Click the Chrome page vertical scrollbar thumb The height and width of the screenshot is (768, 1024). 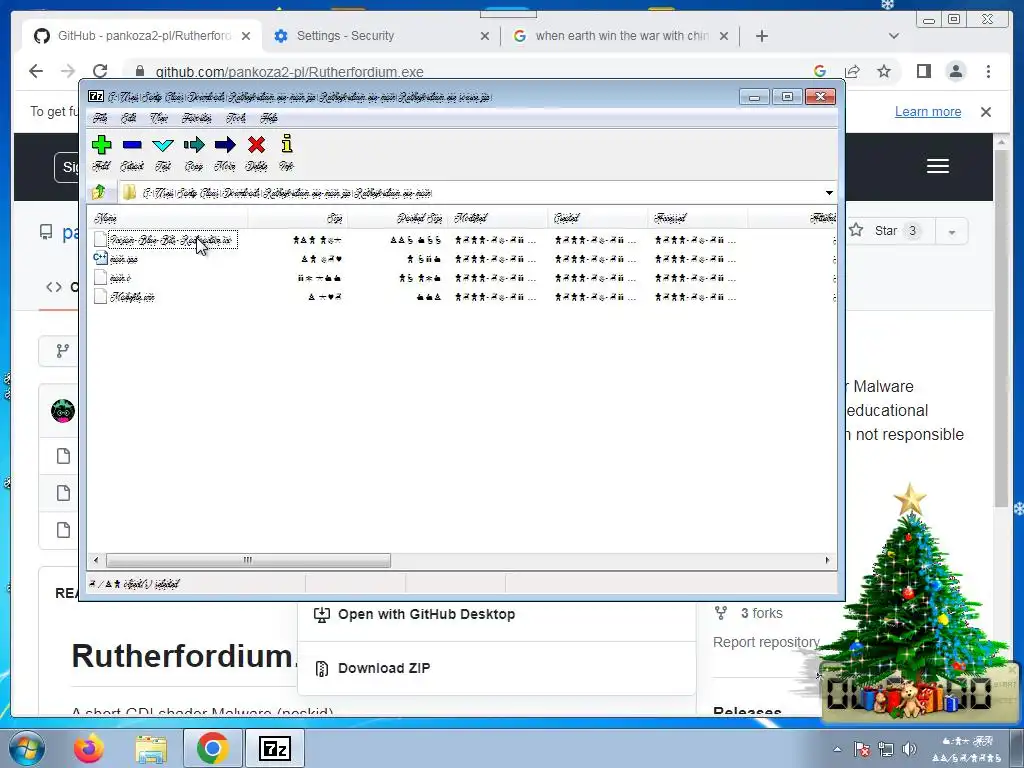point(1001,327)
